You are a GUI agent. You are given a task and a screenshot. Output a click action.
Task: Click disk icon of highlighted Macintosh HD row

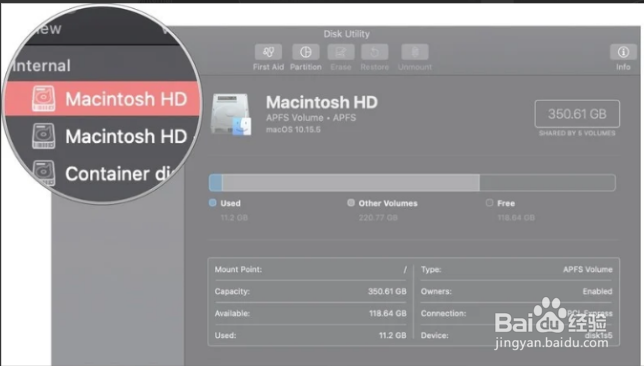tap(44, 99)
